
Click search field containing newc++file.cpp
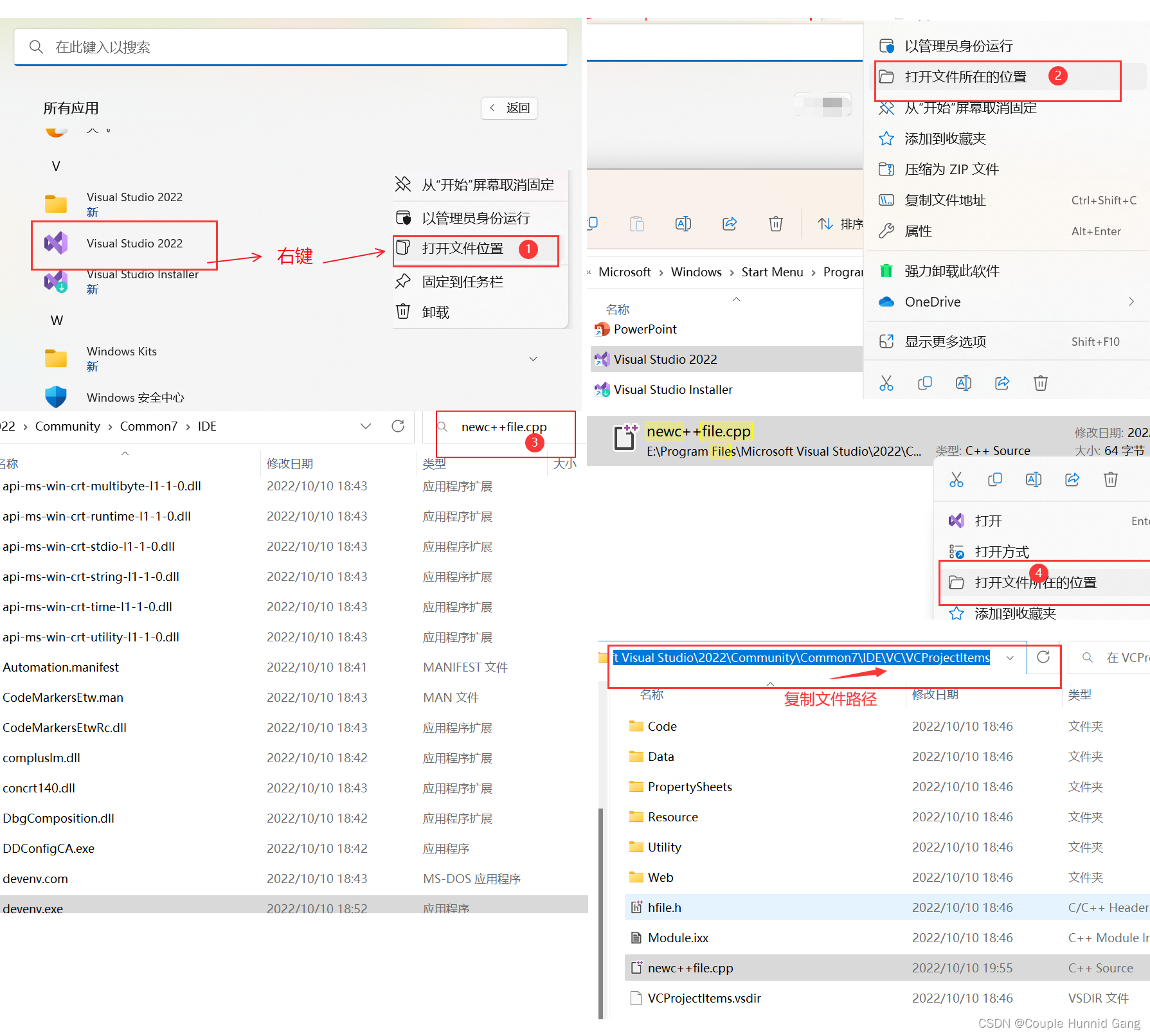(x=505, y=427)
